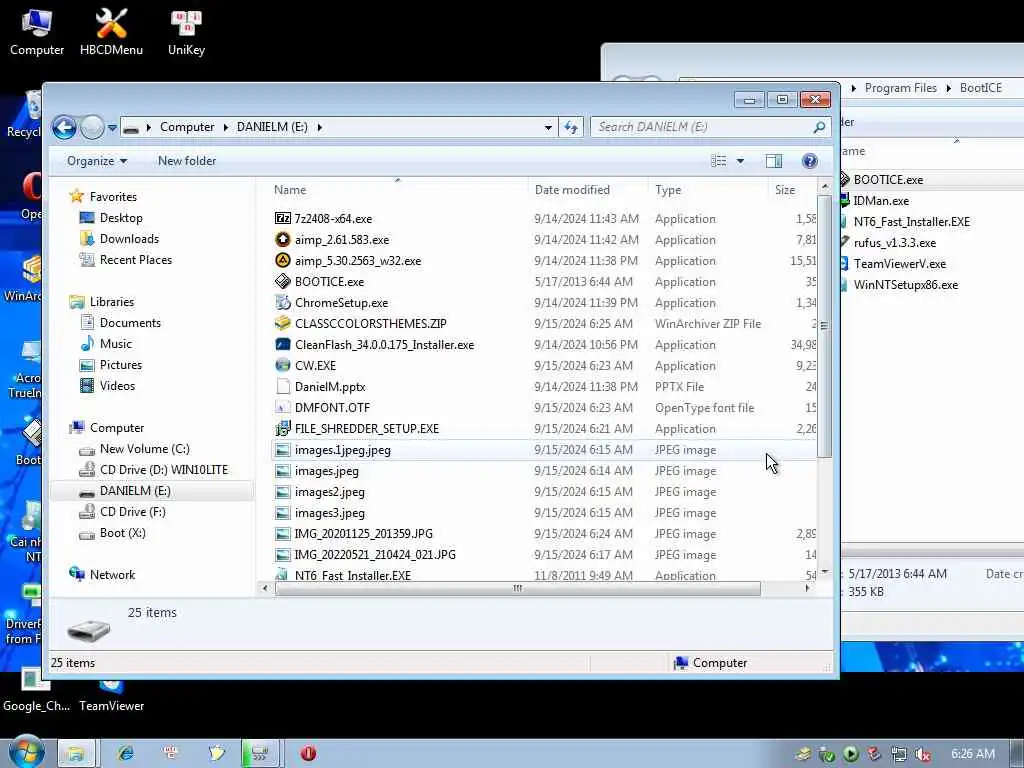Toggle the preview pane button
1024x768 pixels.
(x=774, y=161)
